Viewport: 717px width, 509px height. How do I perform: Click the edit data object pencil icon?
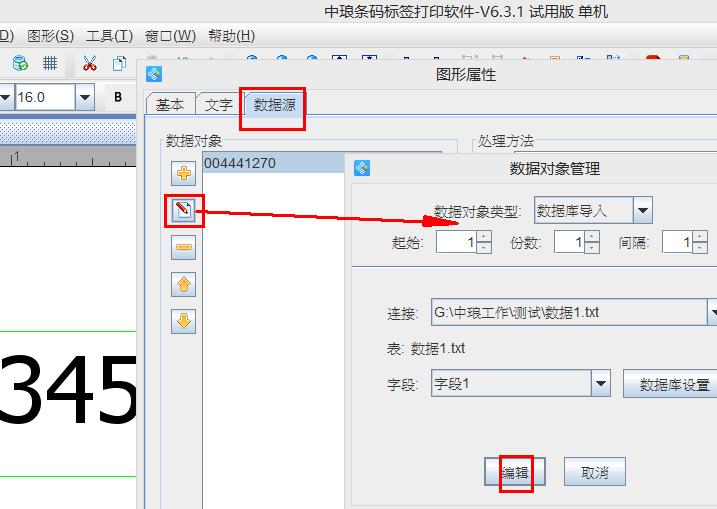click(x=184, y=211)
